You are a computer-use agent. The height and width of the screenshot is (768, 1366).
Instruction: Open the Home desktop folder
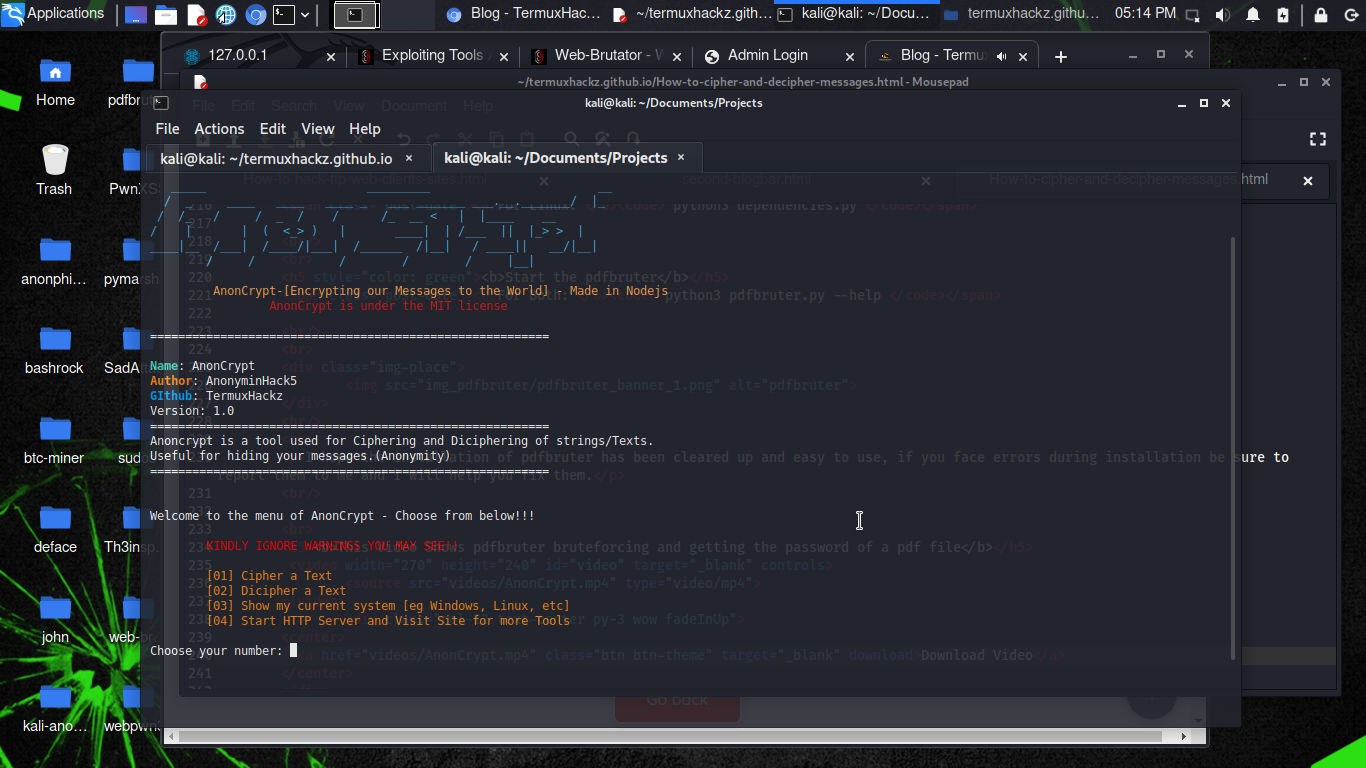point(55,82)
